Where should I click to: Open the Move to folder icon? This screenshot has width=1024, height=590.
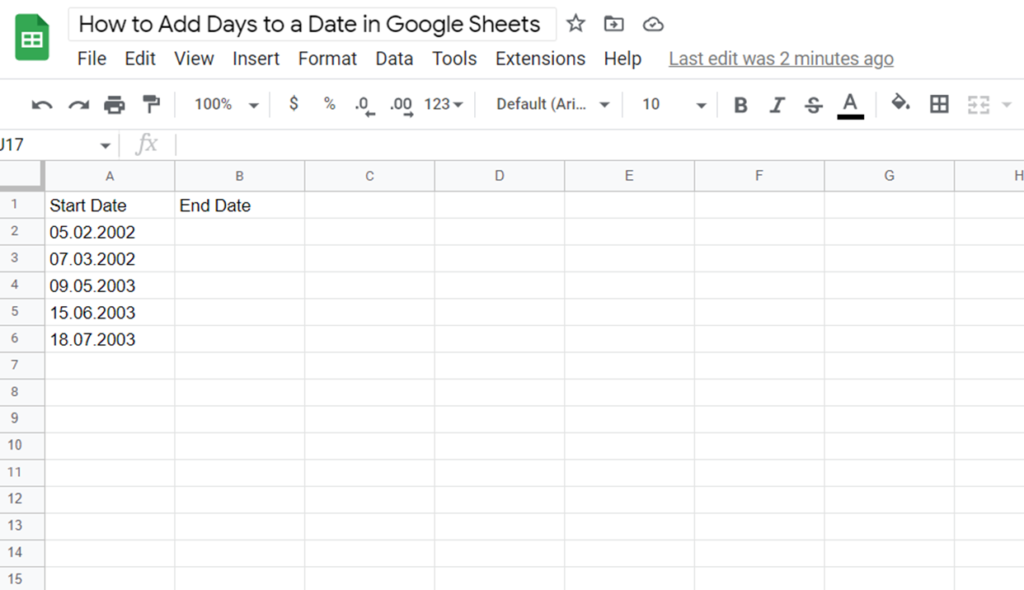pos(614,24)
